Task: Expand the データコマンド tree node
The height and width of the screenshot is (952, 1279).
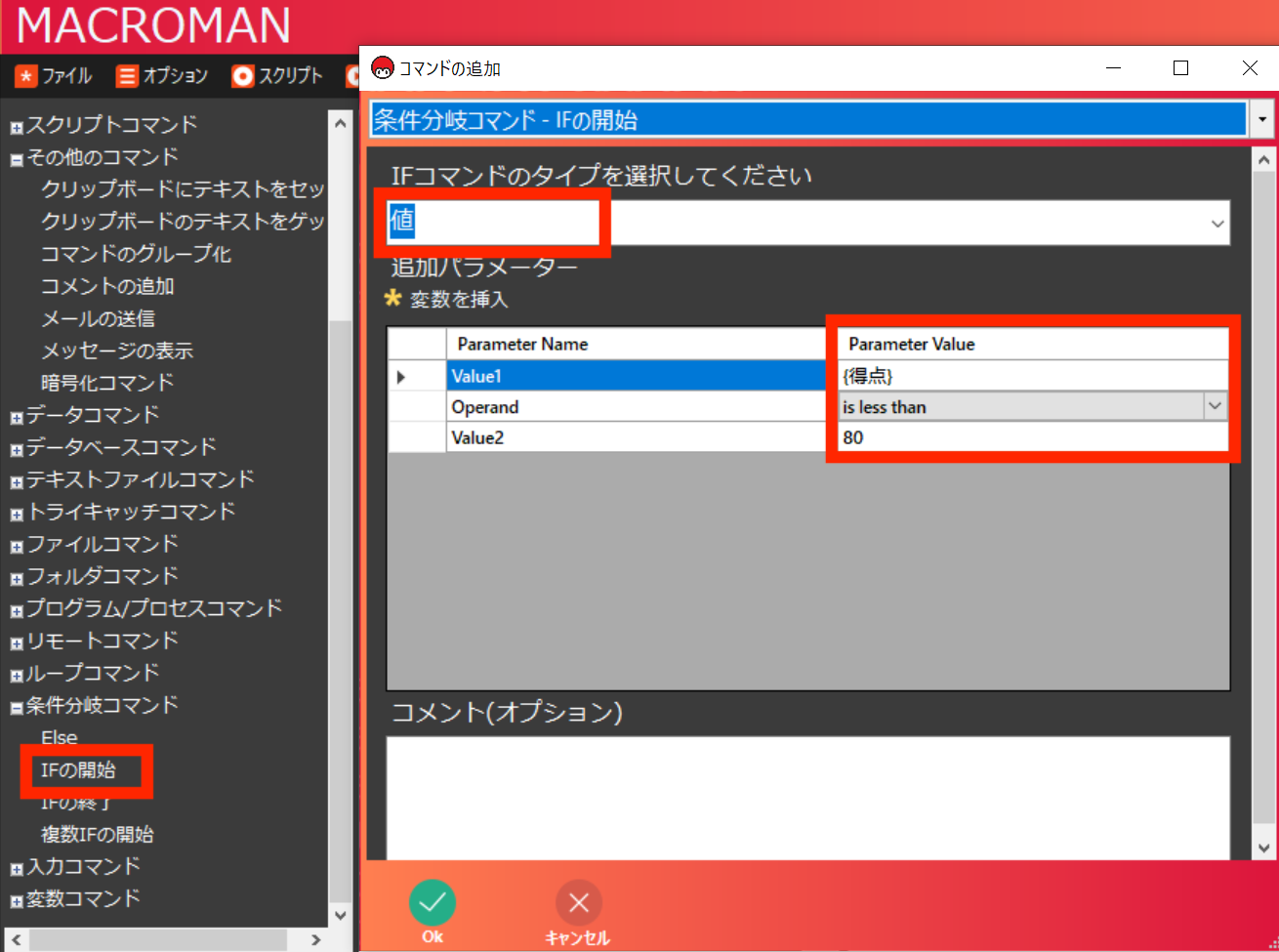Action: pyautogui.click(x=17, y=417)
